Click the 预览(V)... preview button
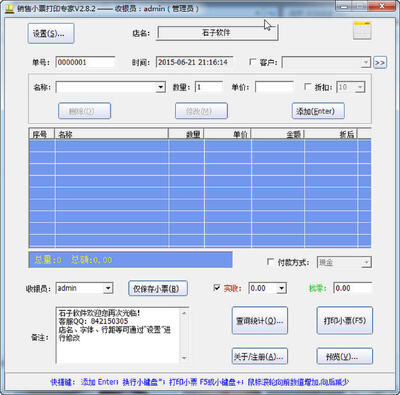The height and width of the screenshot is (395, 400). [345, 357]
